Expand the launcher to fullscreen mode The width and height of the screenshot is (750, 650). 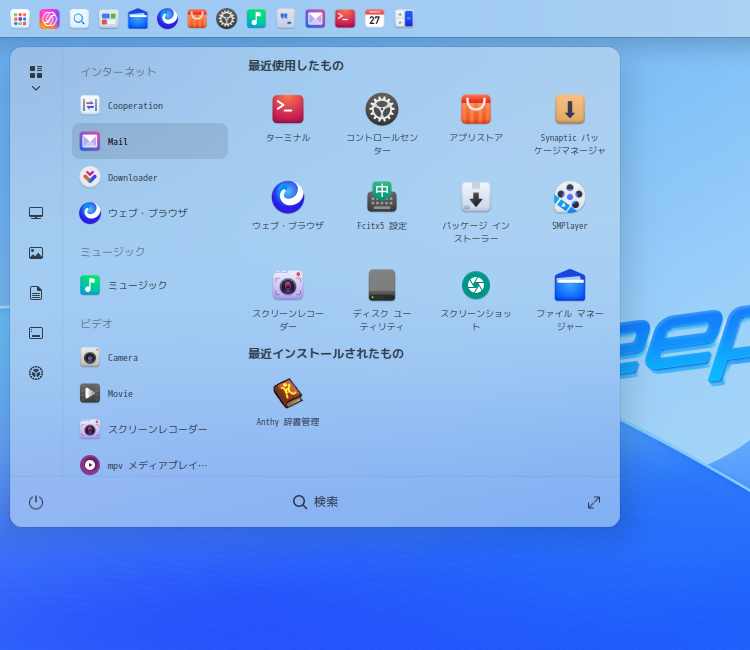[594, 502]
